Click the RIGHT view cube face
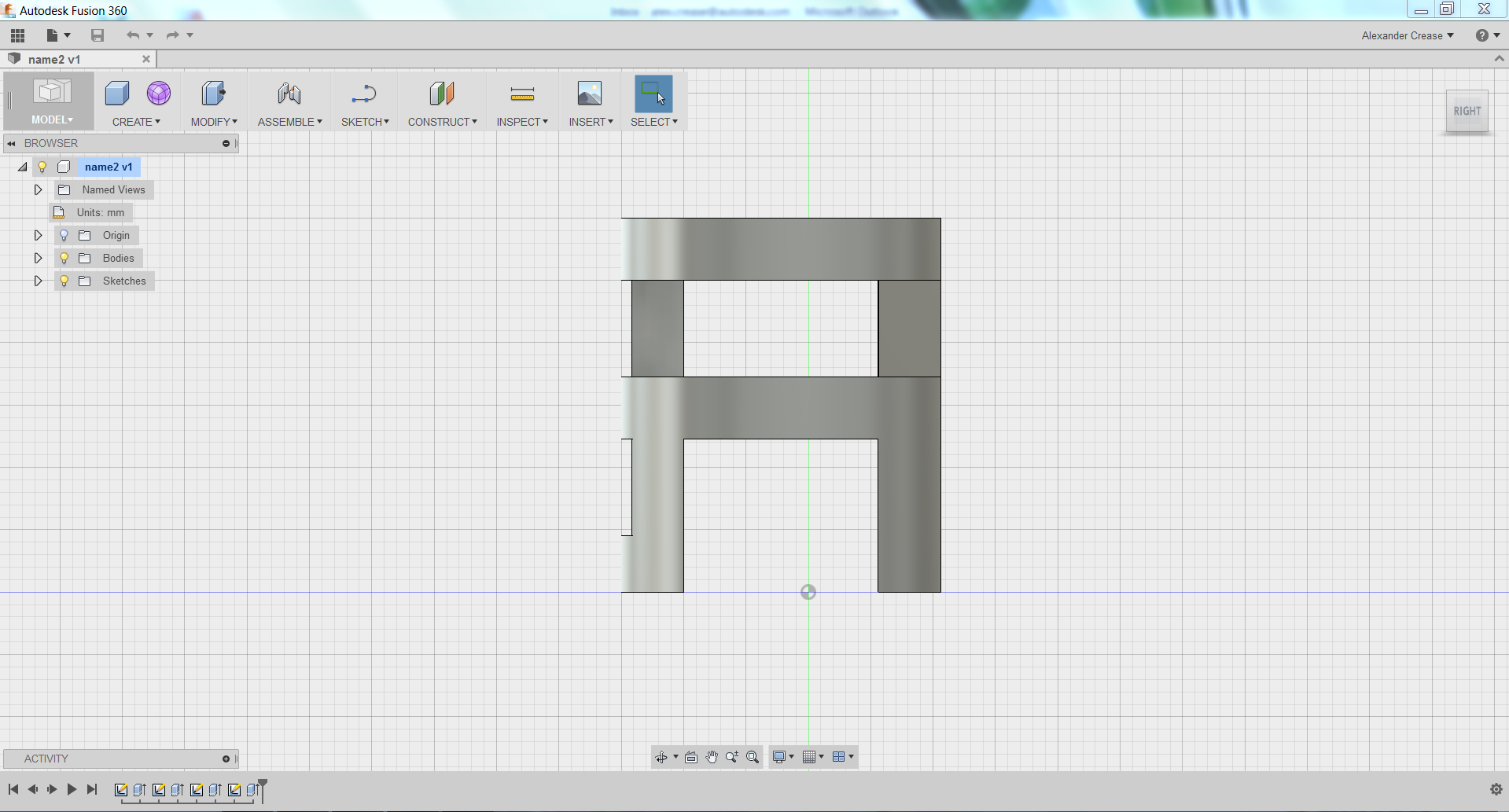The width and height of the screenshot is (1509, 812). tap(1467, 112)
